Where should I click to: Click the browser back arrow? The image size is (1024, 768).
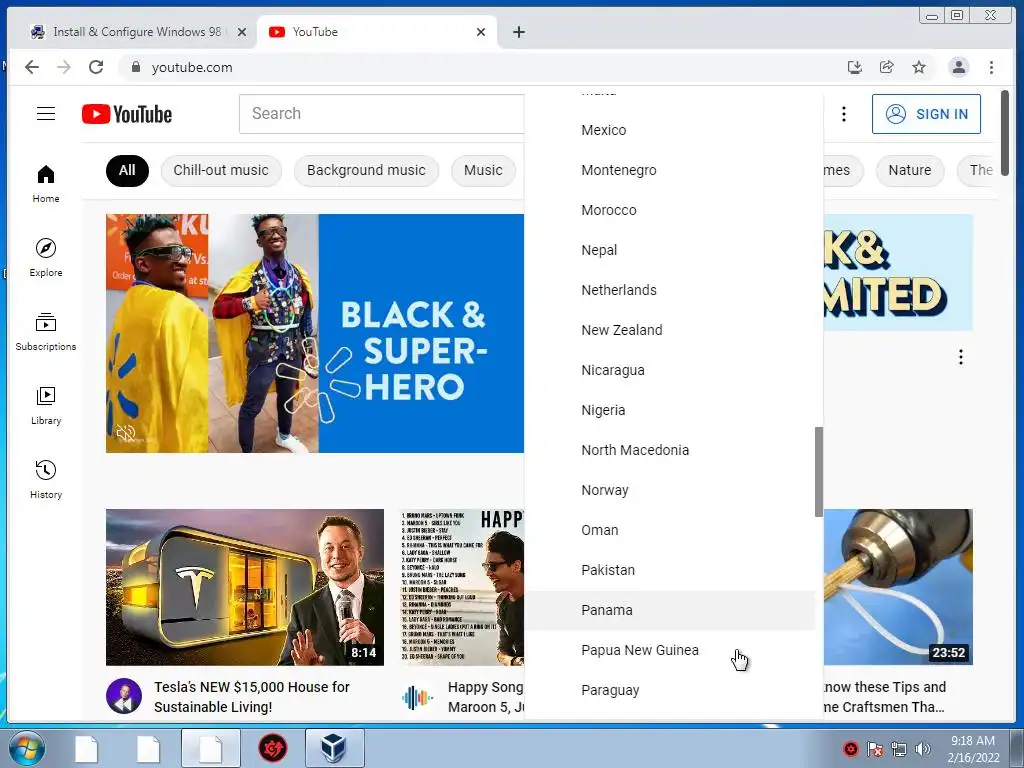(31, 67)
